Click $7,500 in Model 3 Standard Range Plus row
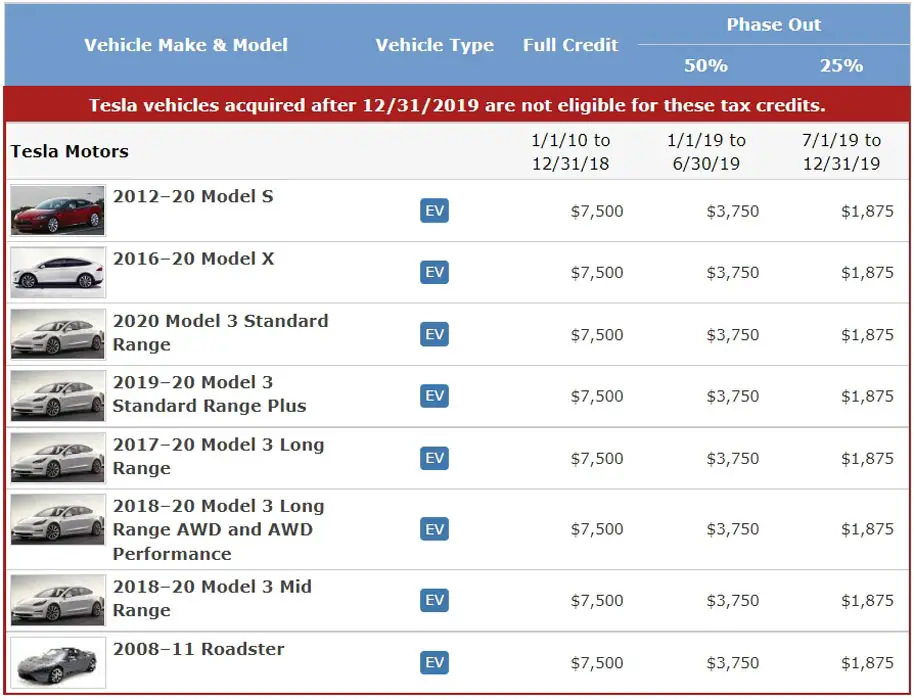This screenshot has width=914, height=700. click(x=597, y=396)
